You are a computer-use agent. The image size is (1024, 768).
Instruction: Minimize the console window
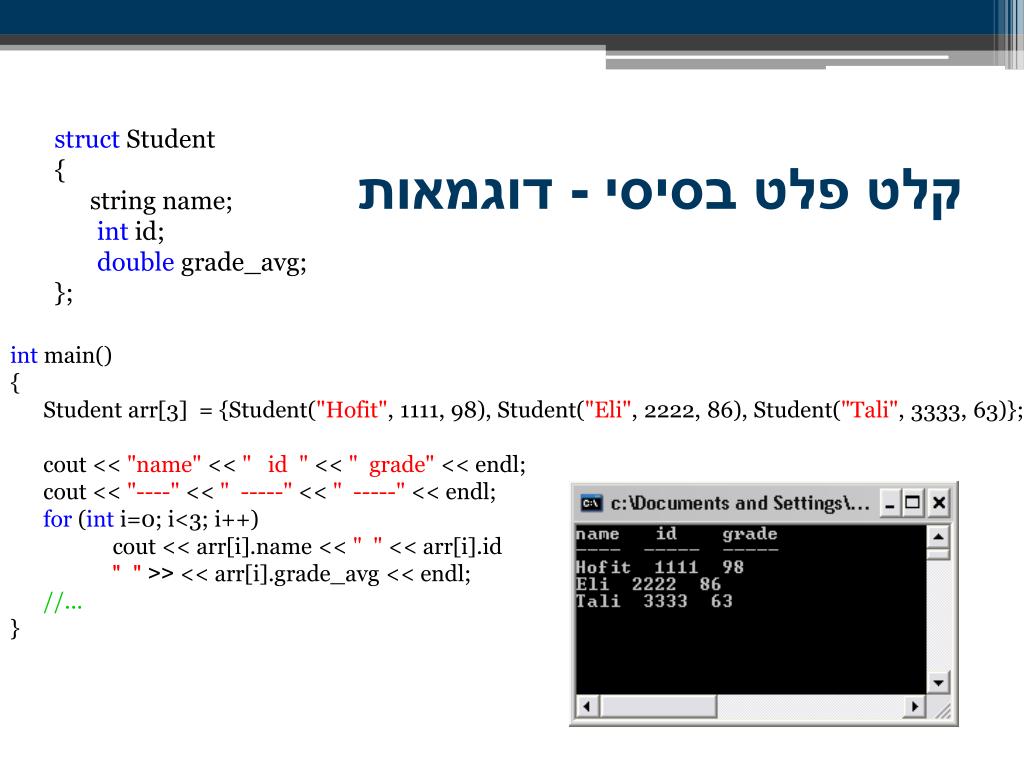pyautogui.click(x=889, y=503)
